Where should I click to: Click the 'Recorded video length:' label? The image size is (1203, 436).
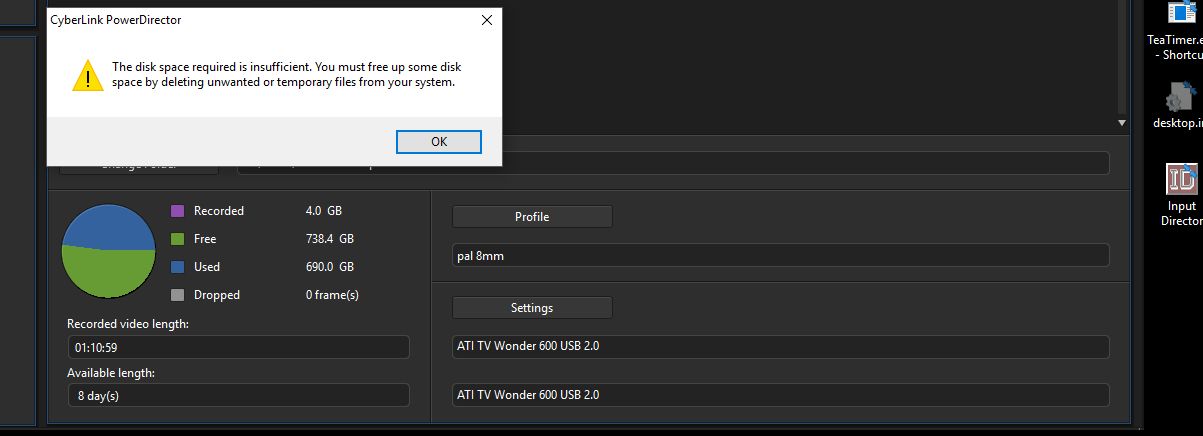pyautogui.click(x=128, y=324)
